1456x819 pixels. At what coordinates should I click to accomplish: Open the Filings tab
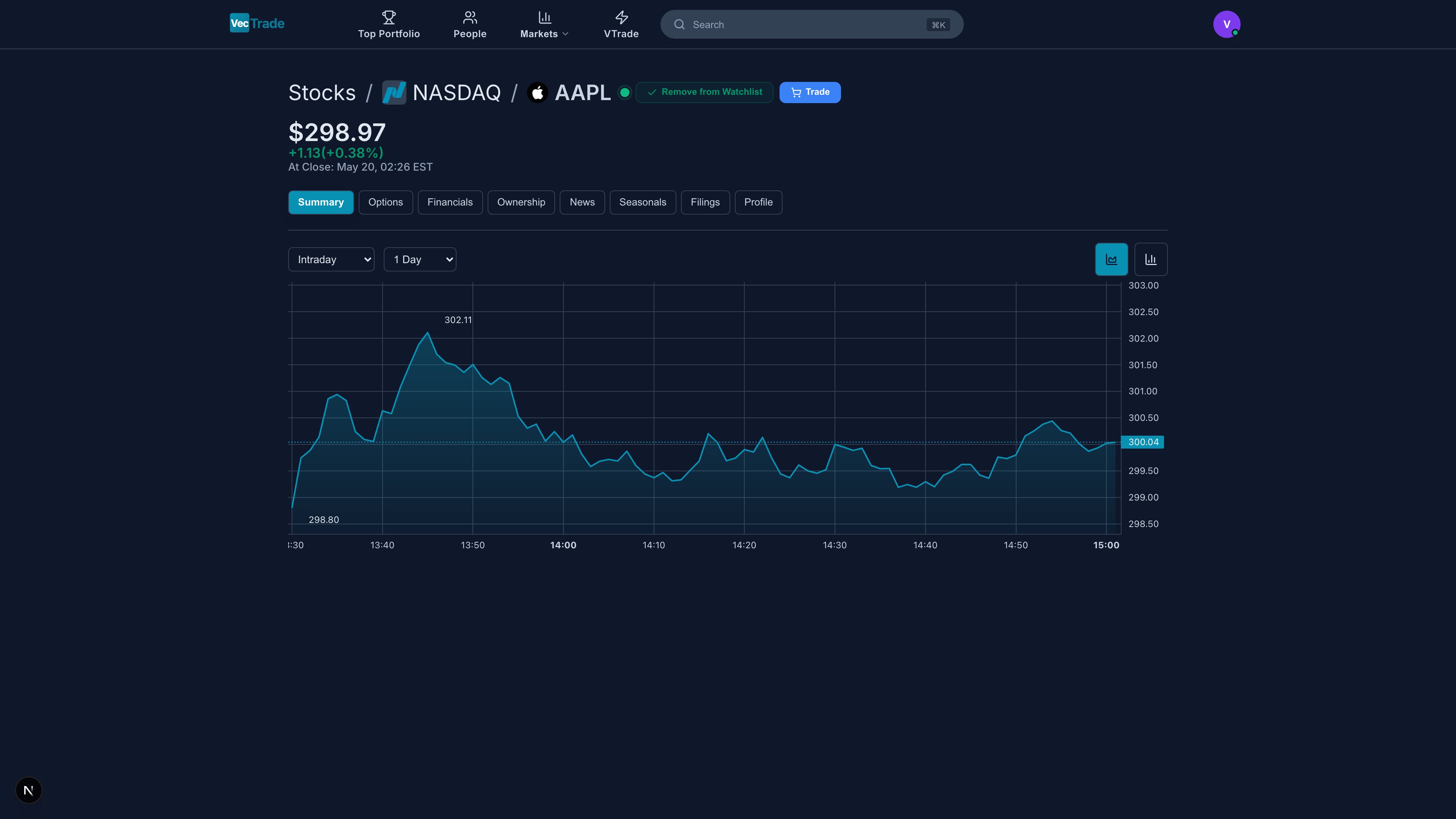(x=705, y=202)
